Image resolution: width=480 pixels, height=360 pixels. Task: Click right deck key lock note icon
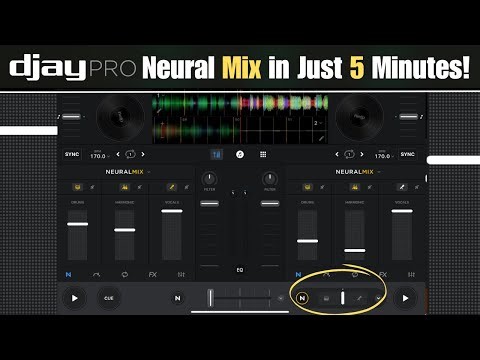422,117
